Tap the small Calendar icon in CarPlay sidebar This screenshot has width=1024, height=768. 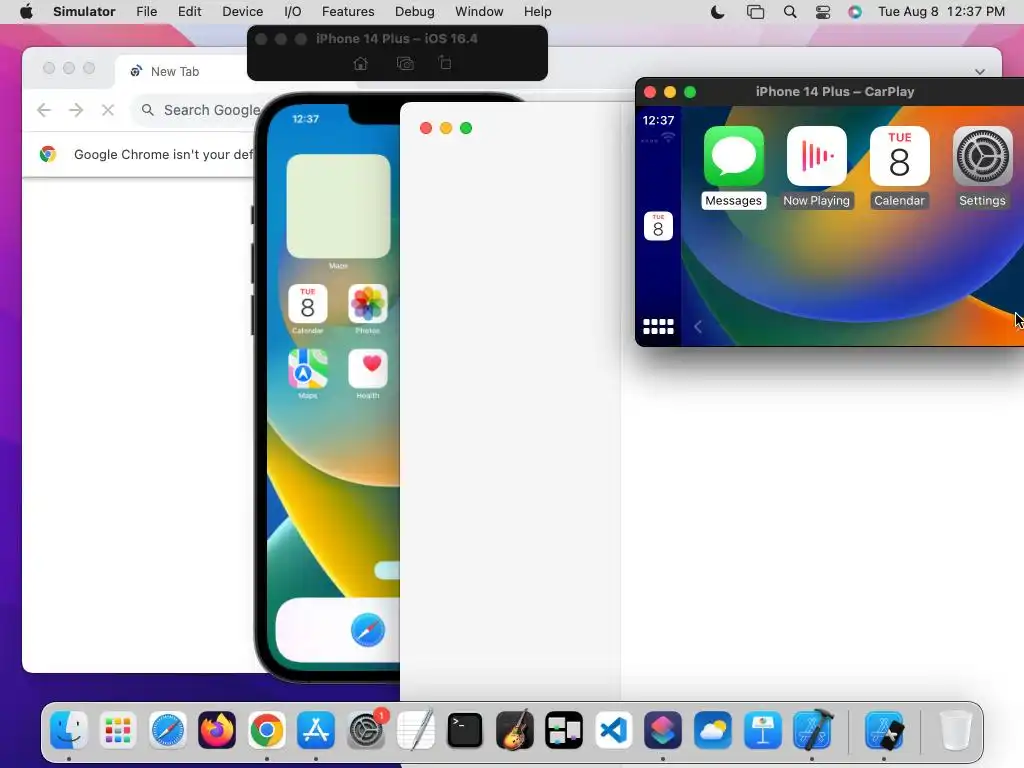pyautogui.click(x=658, y=226)
